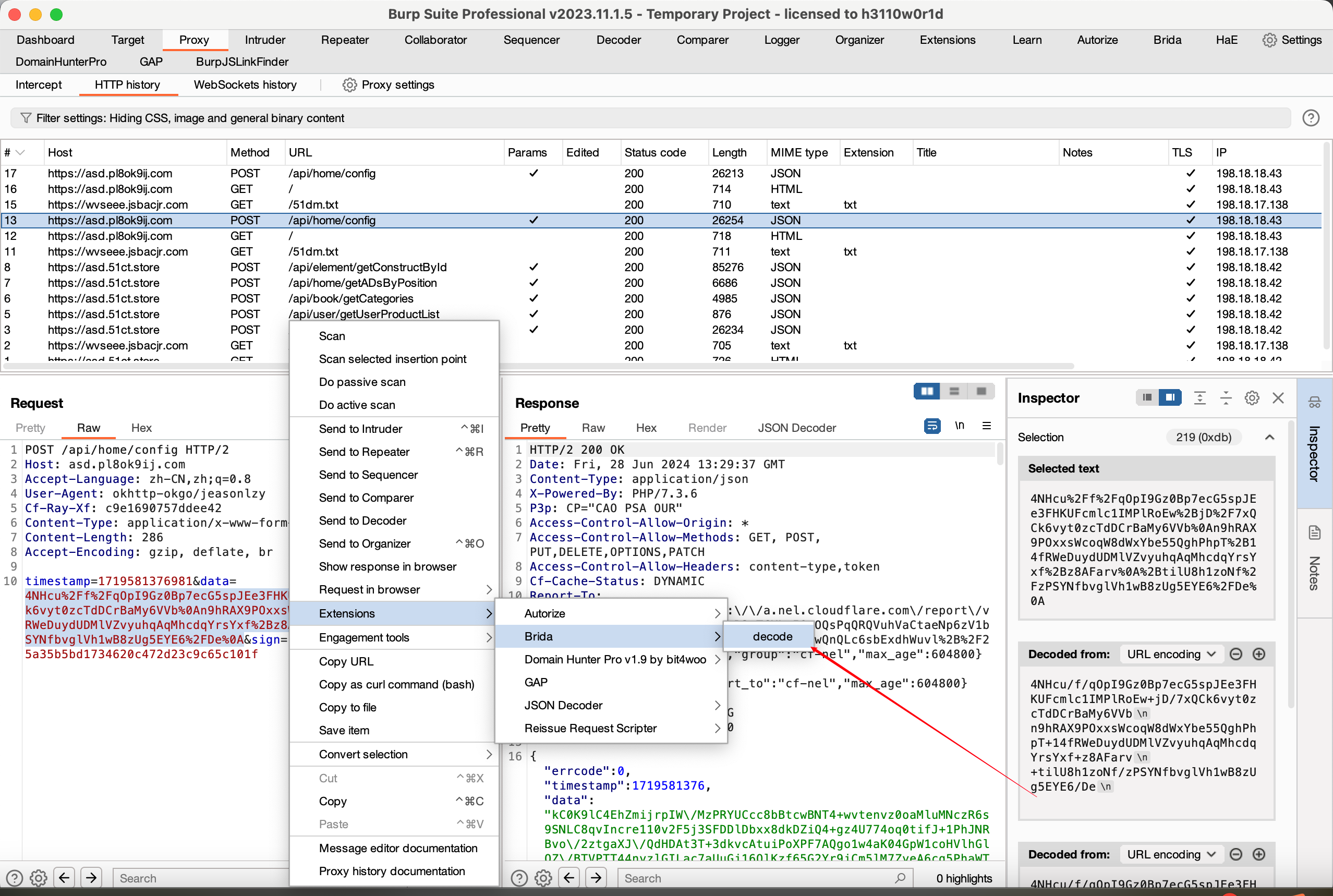Remove first URL encoding decode step

[1236, 655]
